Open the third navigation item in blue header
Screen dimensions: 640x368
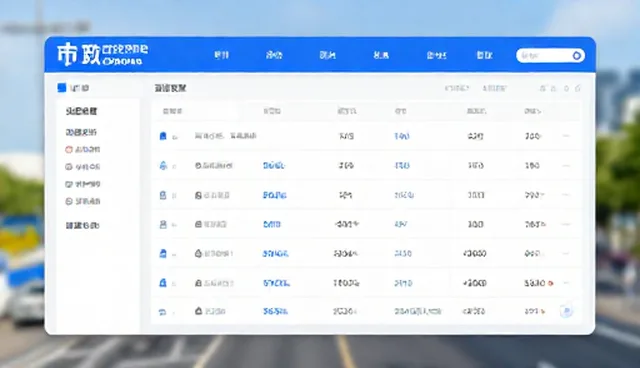tap(327, 55)
